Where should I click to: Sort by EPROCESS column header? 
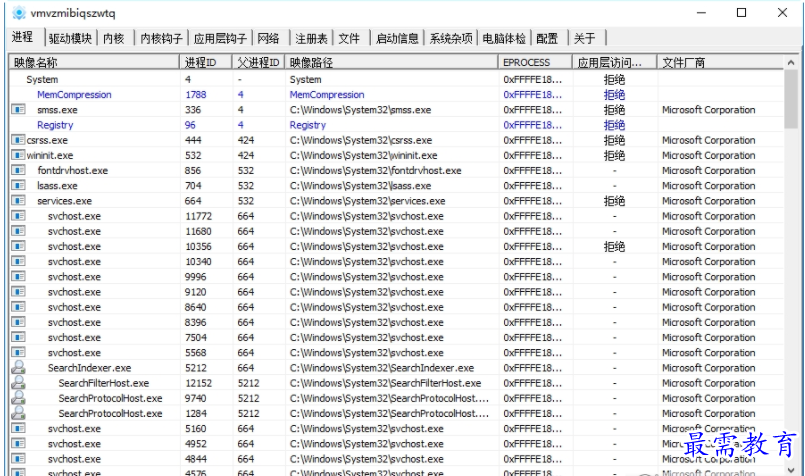[x=535, y=63]
